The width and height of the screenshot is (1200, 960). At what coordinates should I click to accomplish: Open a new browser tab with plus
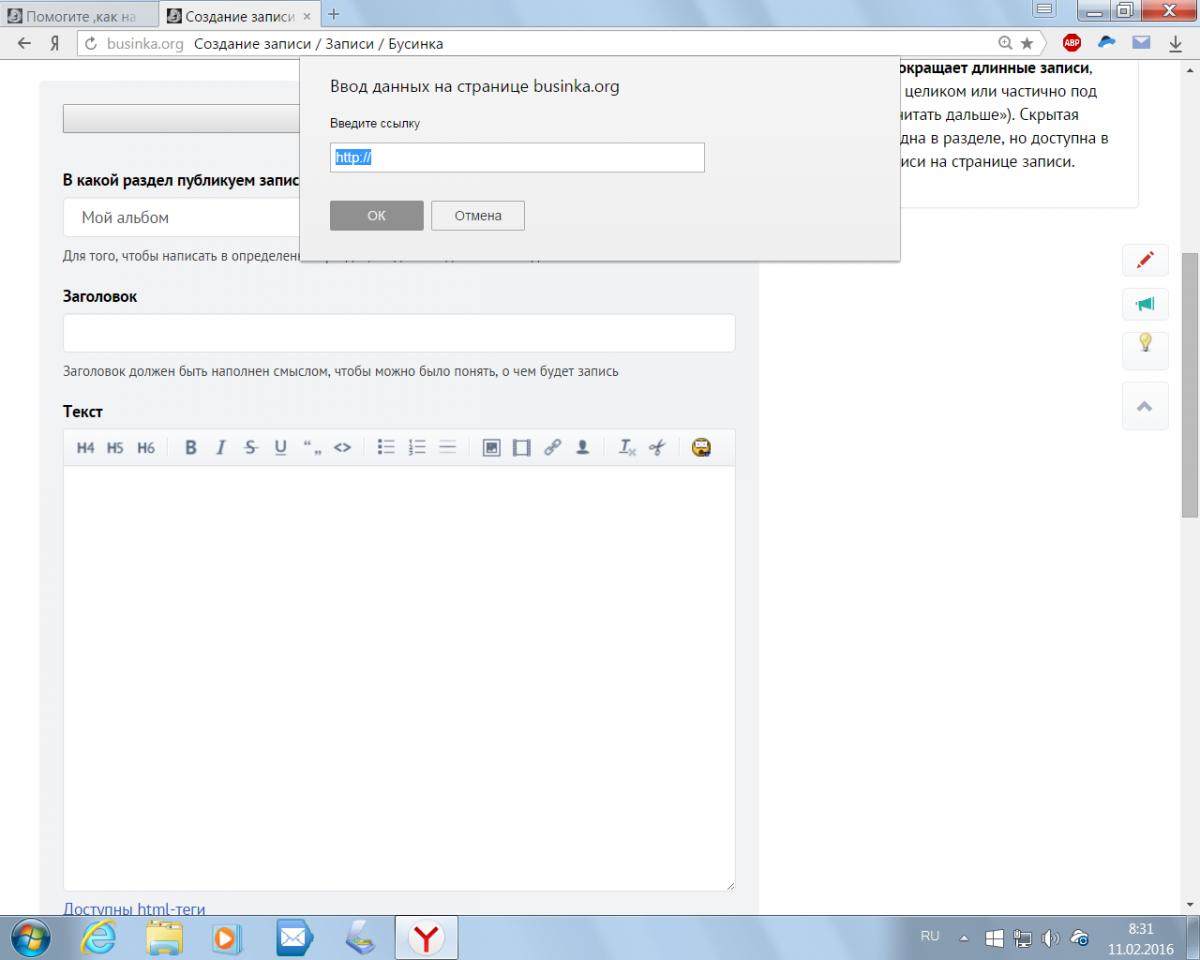(x=334, y=14)
